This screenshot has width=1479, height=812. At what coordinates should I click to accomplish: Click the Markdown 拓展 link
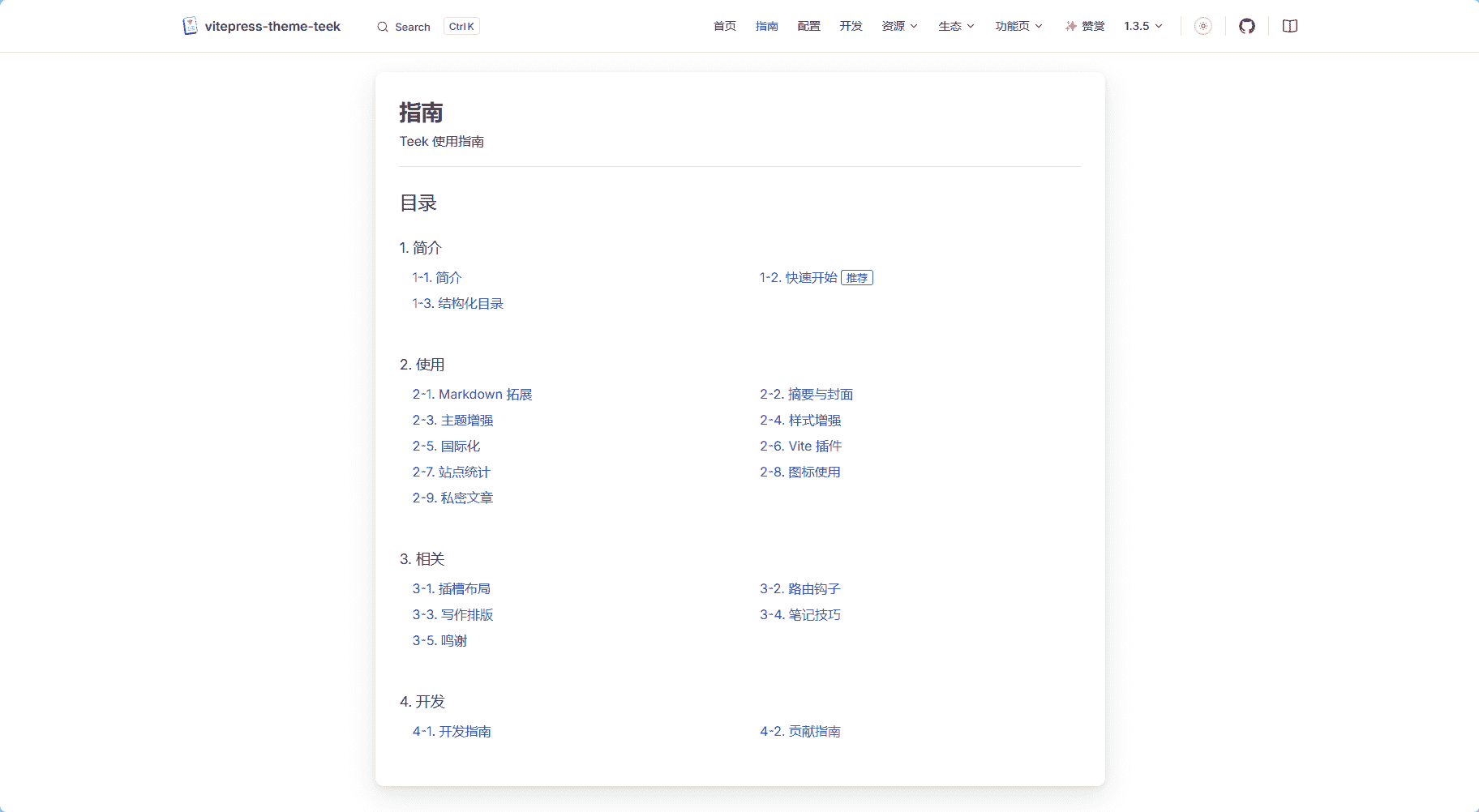coord(474,394)
